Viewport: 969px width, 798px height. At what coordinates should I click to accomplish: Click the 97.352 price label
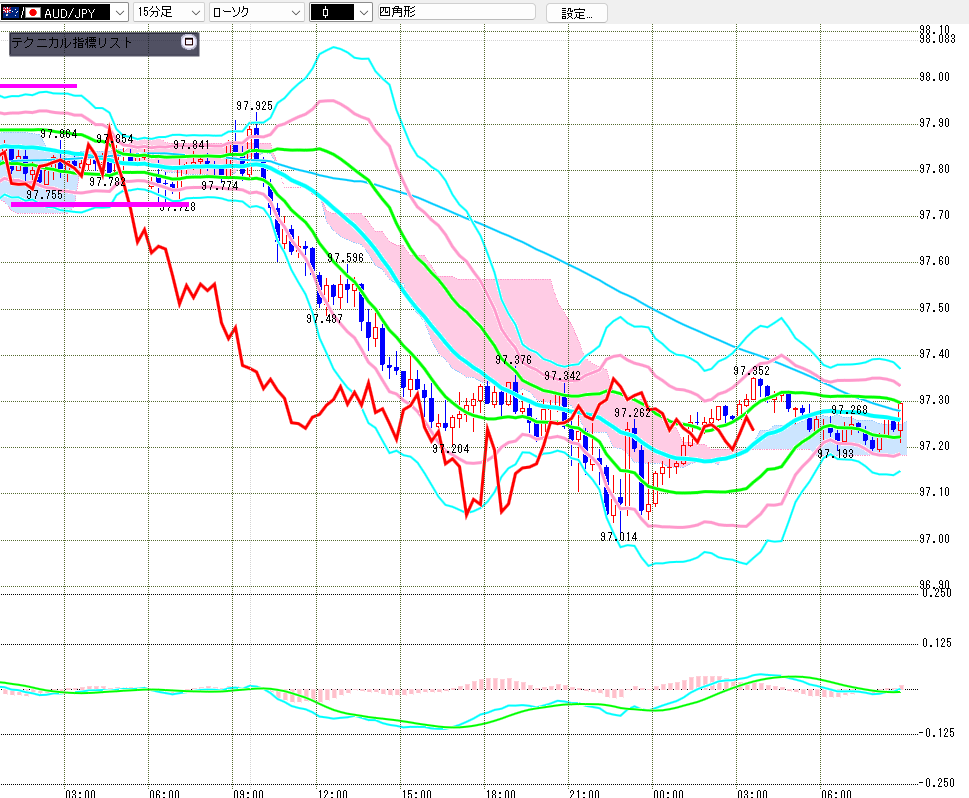click(751, 370)
